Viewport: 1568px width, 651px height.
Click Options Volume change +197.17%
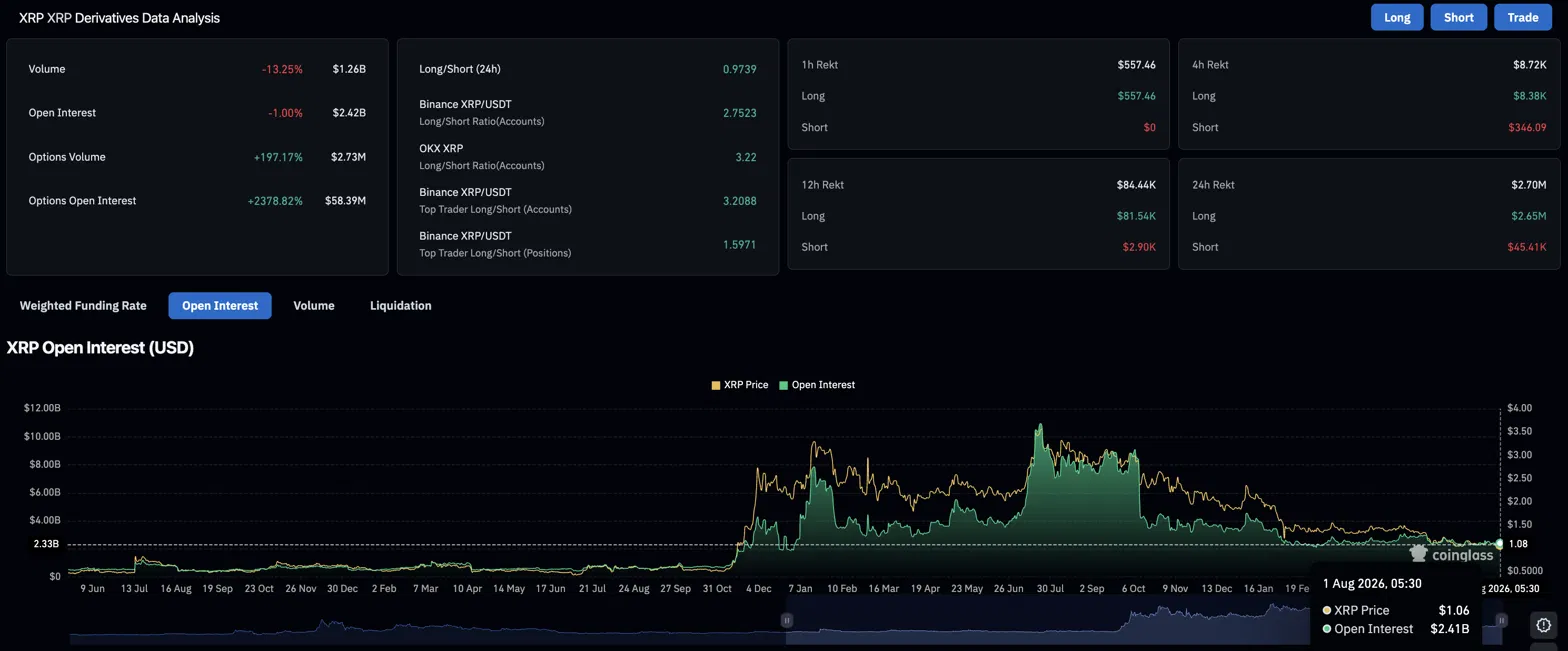point(278,157)
